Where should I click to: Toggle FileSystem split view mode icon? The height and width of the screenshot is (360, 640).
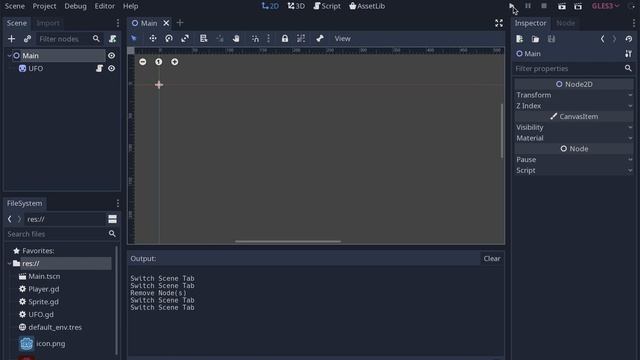(112, 219)
